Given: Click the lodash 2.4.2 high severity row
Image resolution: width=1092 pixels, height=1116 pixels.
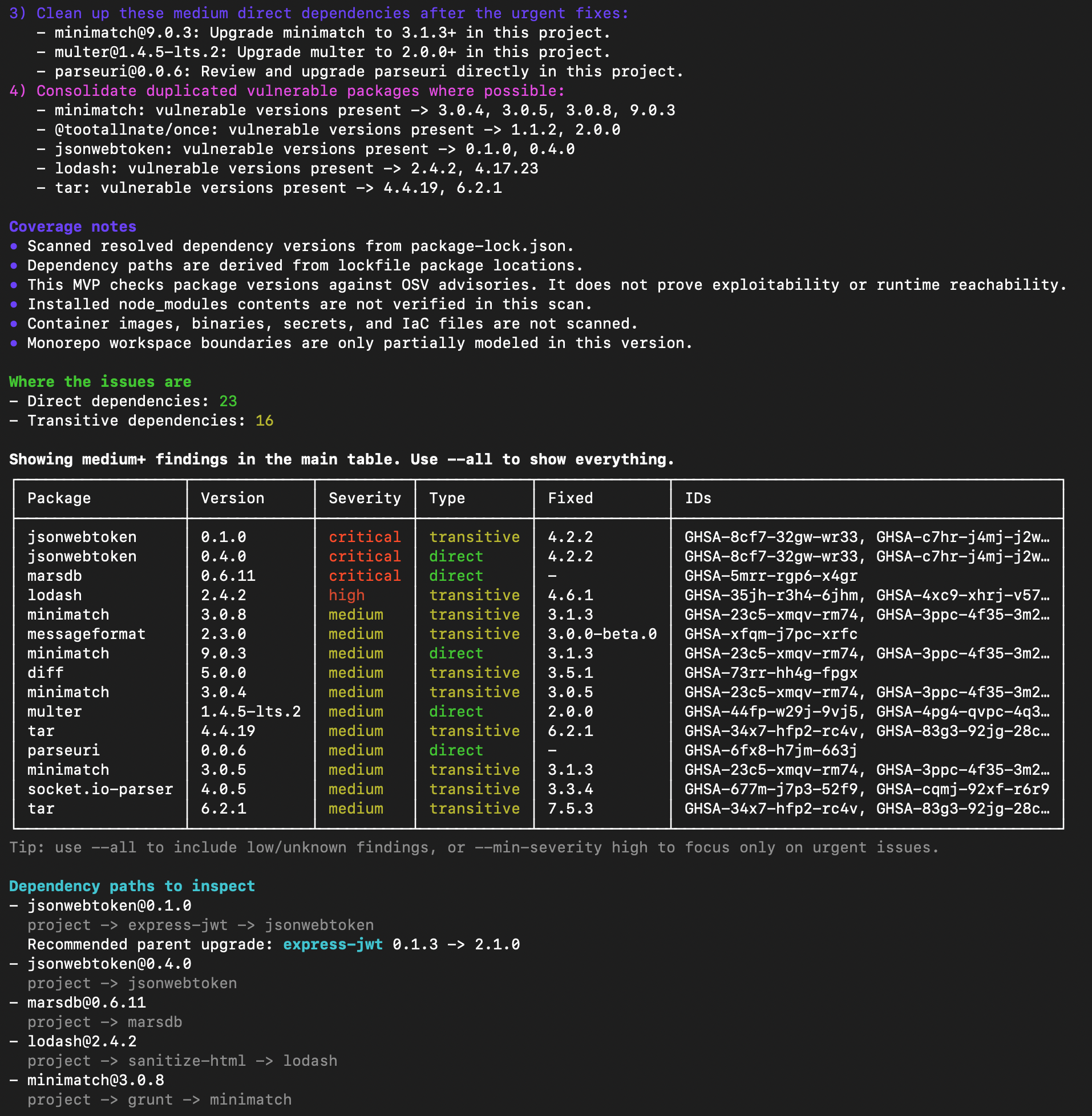Looking at the screenshot, I should (x=229, y=595).
